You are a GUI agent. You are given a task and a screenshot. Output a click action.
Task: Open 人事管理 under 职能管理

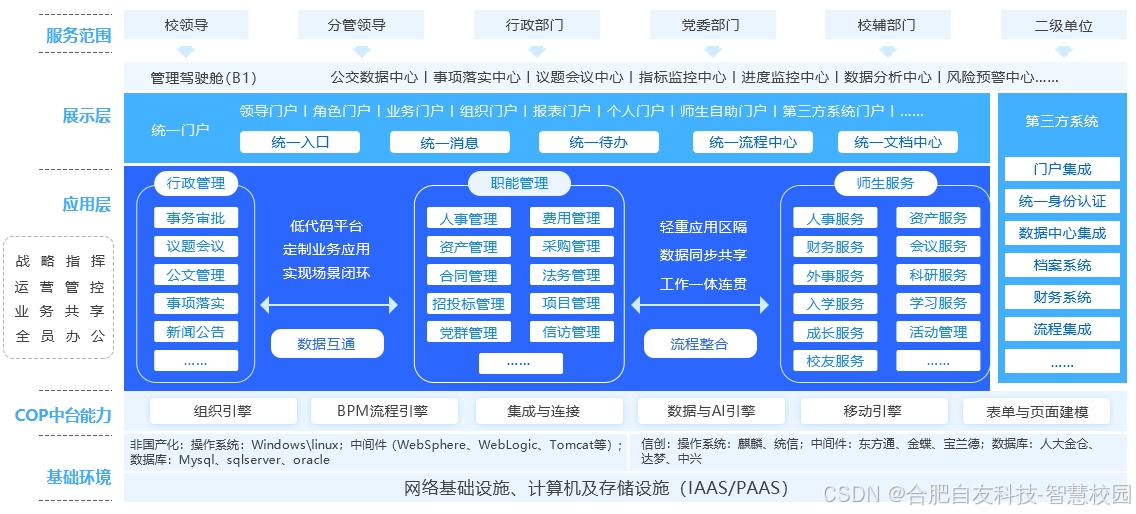tap(468, 218)
